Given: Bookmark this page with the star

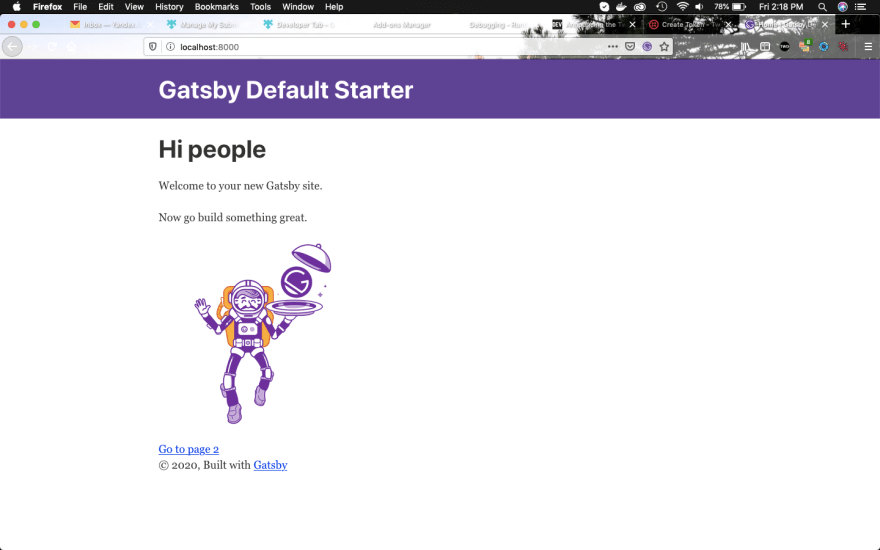Looking at the screenshot, I should click(664, 47).
